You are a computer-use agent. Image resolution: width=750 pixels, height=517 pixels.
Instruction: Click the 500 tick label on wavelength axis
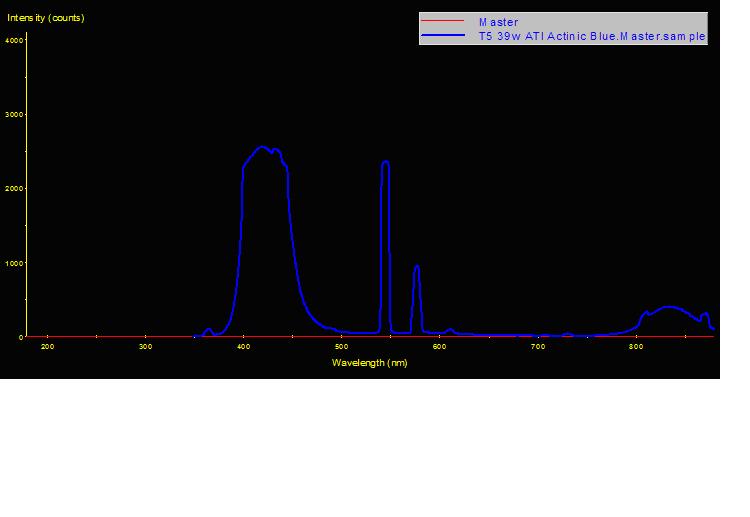tap(341, 347)
